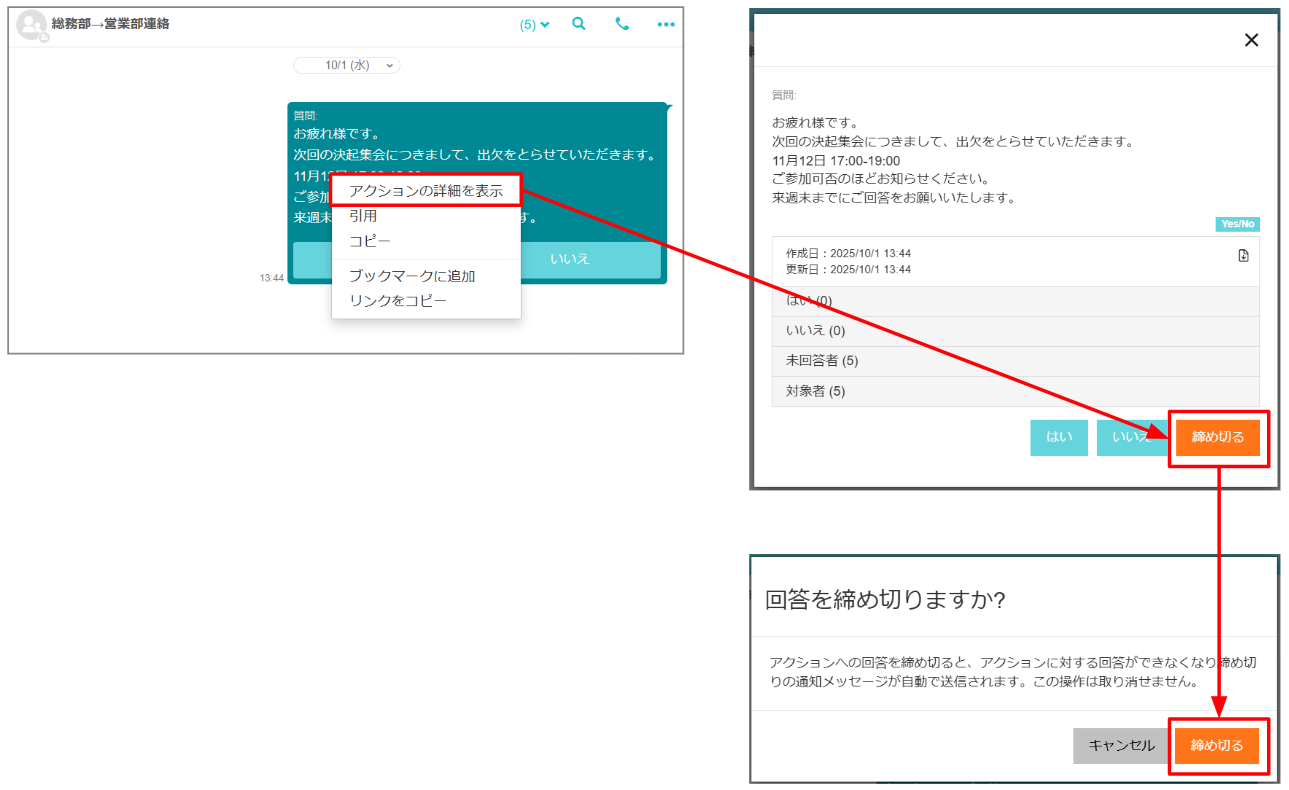Click リンクをコピー in the context menu
Viewport: 1289px width, 790px height.
tap(398, 301)
